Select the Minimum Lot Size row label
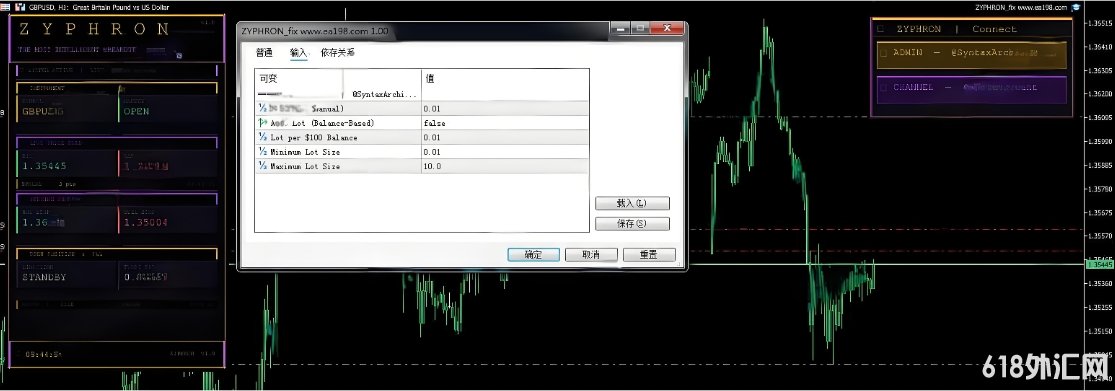 click(305, 151)
